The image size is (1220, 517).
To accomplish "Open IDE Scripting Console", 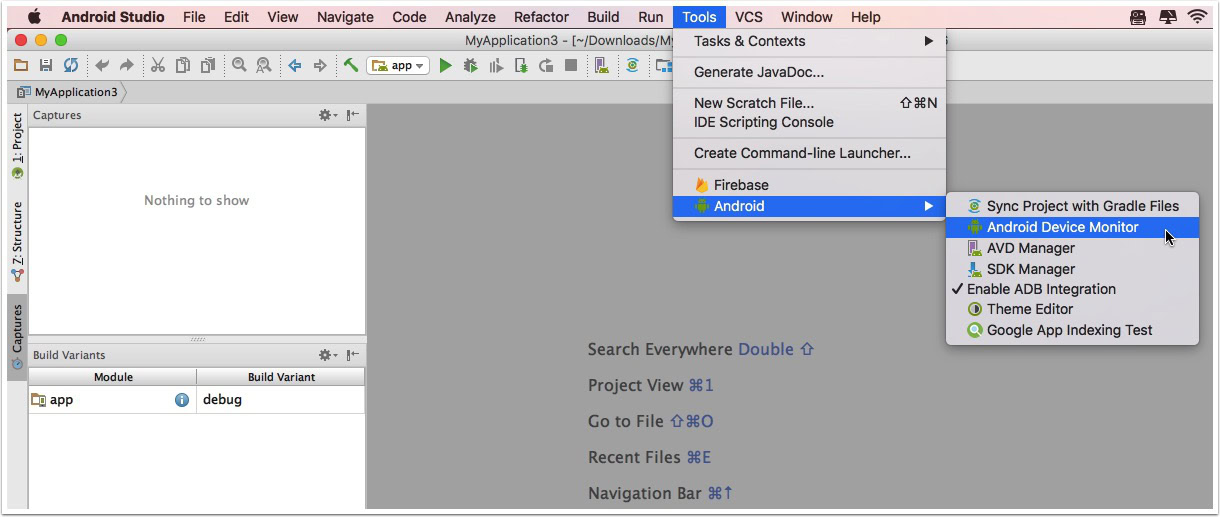I will coord(809,122).
